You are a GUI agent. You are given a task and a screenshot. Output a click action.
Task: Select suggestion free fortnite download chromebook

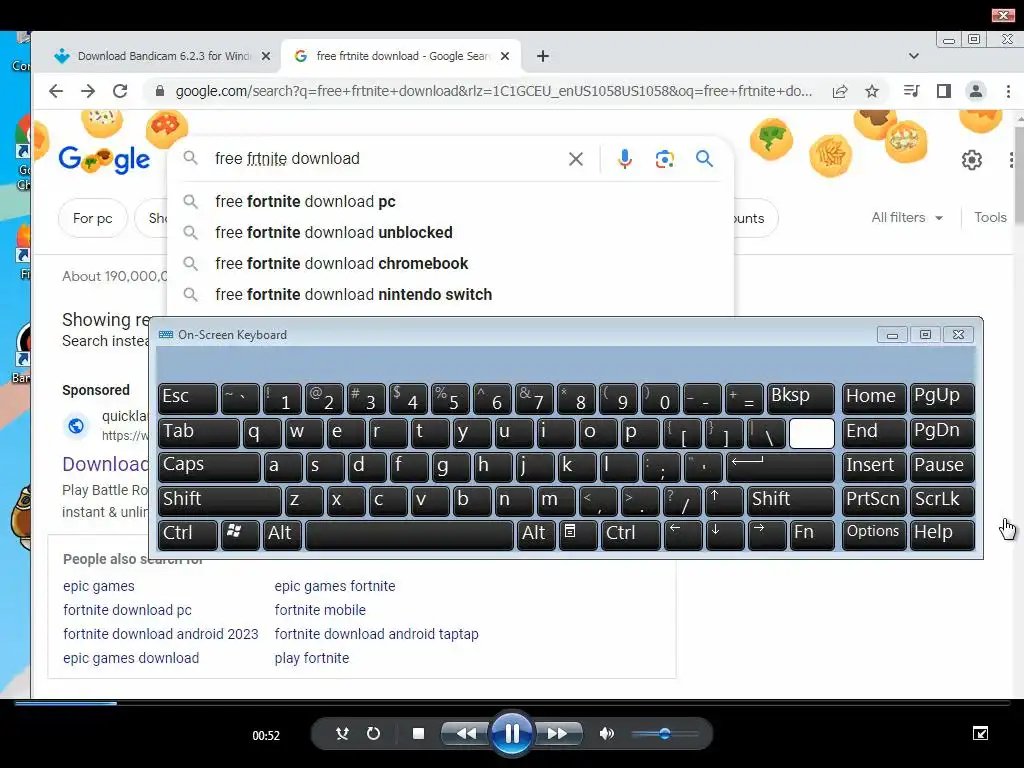click(x=451, y=264)
